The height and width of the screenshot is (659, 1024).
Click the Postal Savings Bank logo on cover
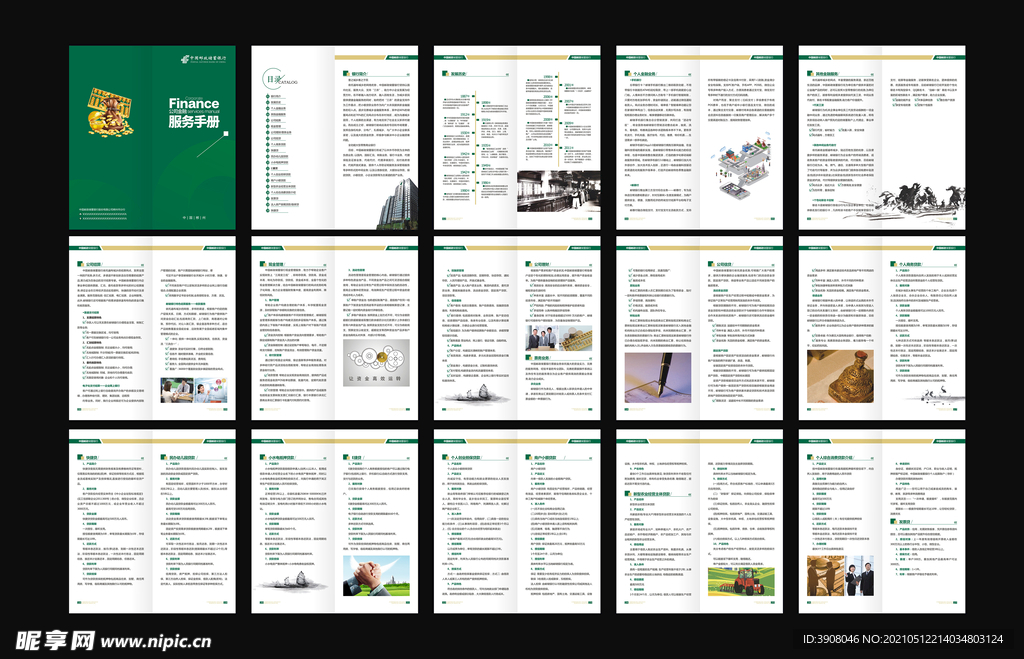pyautogui.click(x=204, y=59)
